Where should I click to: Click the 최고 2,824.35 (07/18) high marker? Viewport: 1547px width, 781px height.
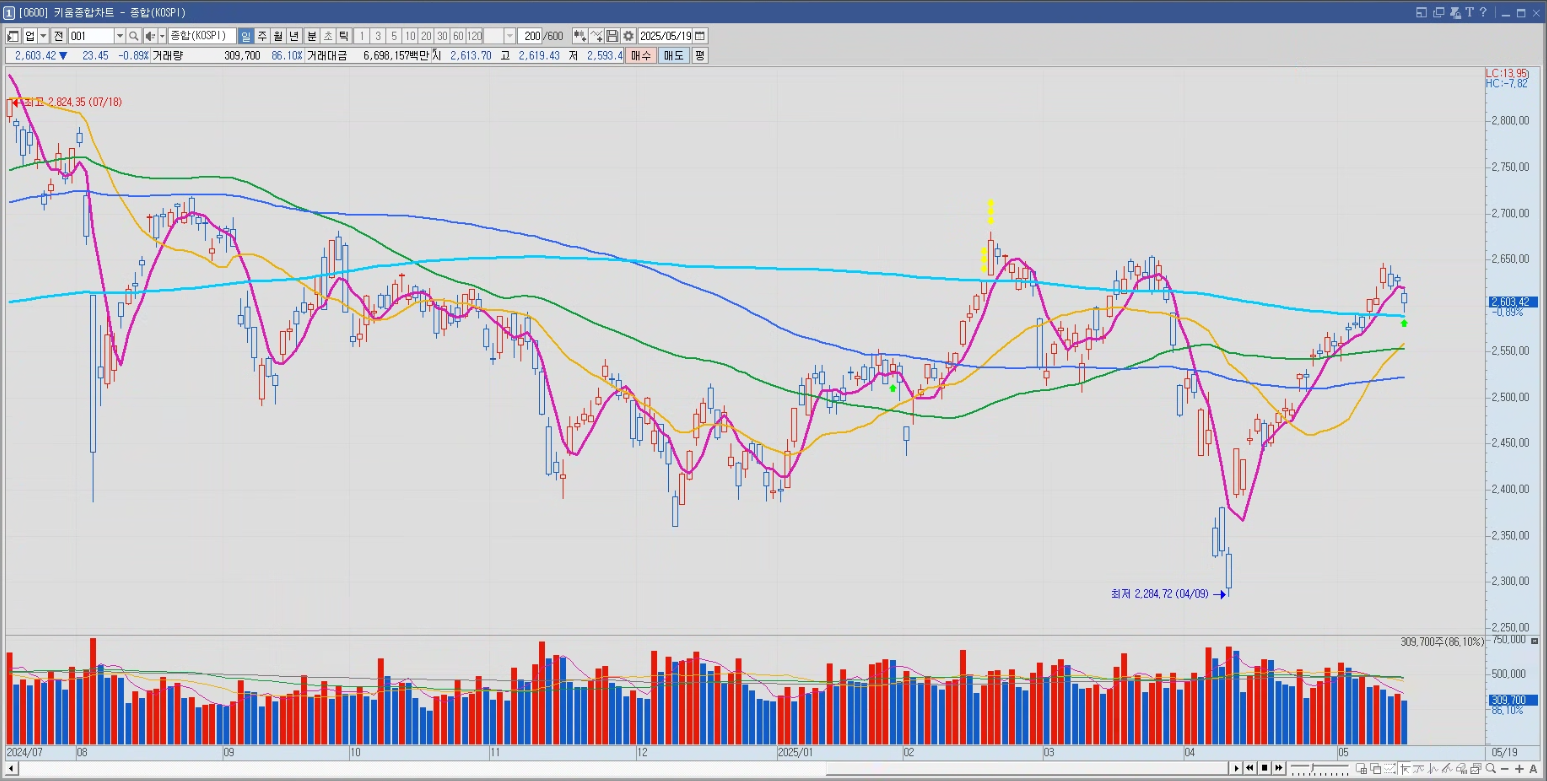[68, 102]
